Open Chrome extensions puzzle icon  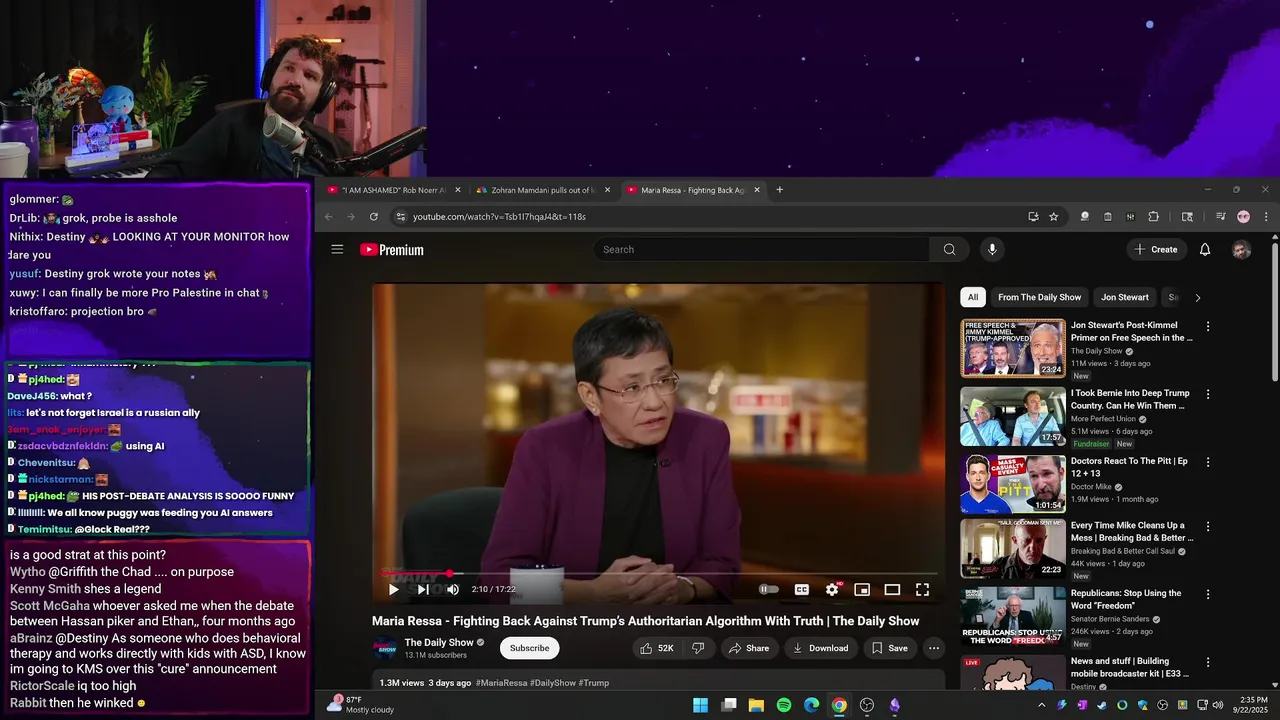coord(1153,216)
